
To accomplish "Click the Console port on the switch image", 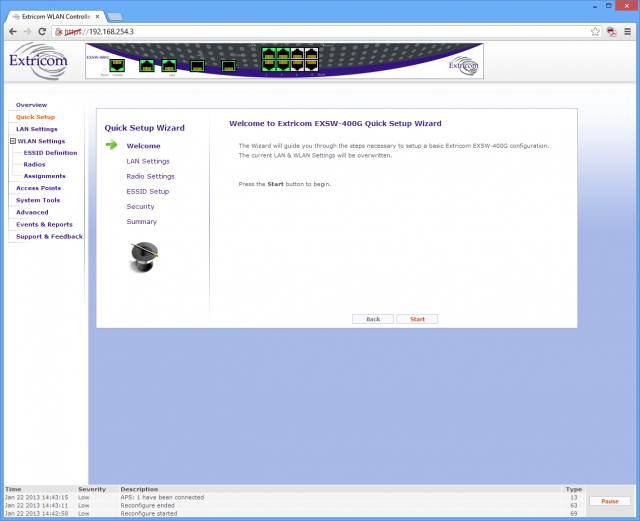I will (x=117, y=65).
